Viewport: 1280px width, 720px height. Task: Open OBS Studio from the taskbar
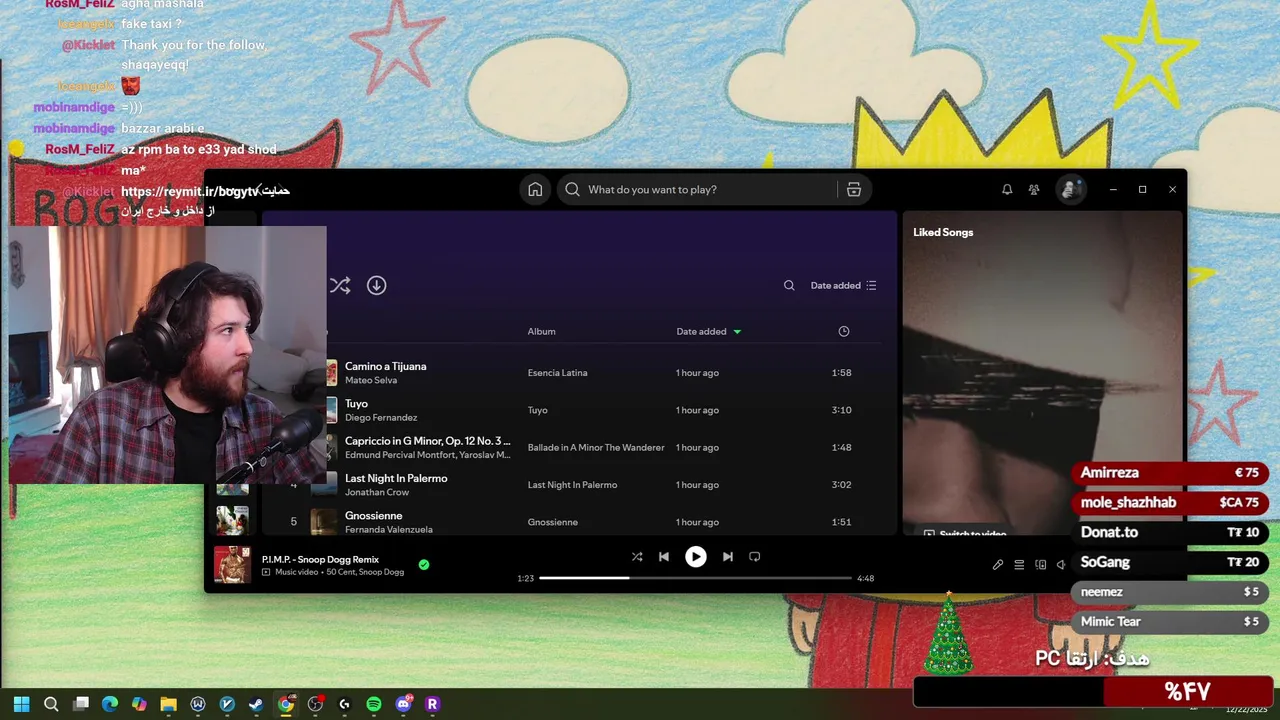(315, 704)
